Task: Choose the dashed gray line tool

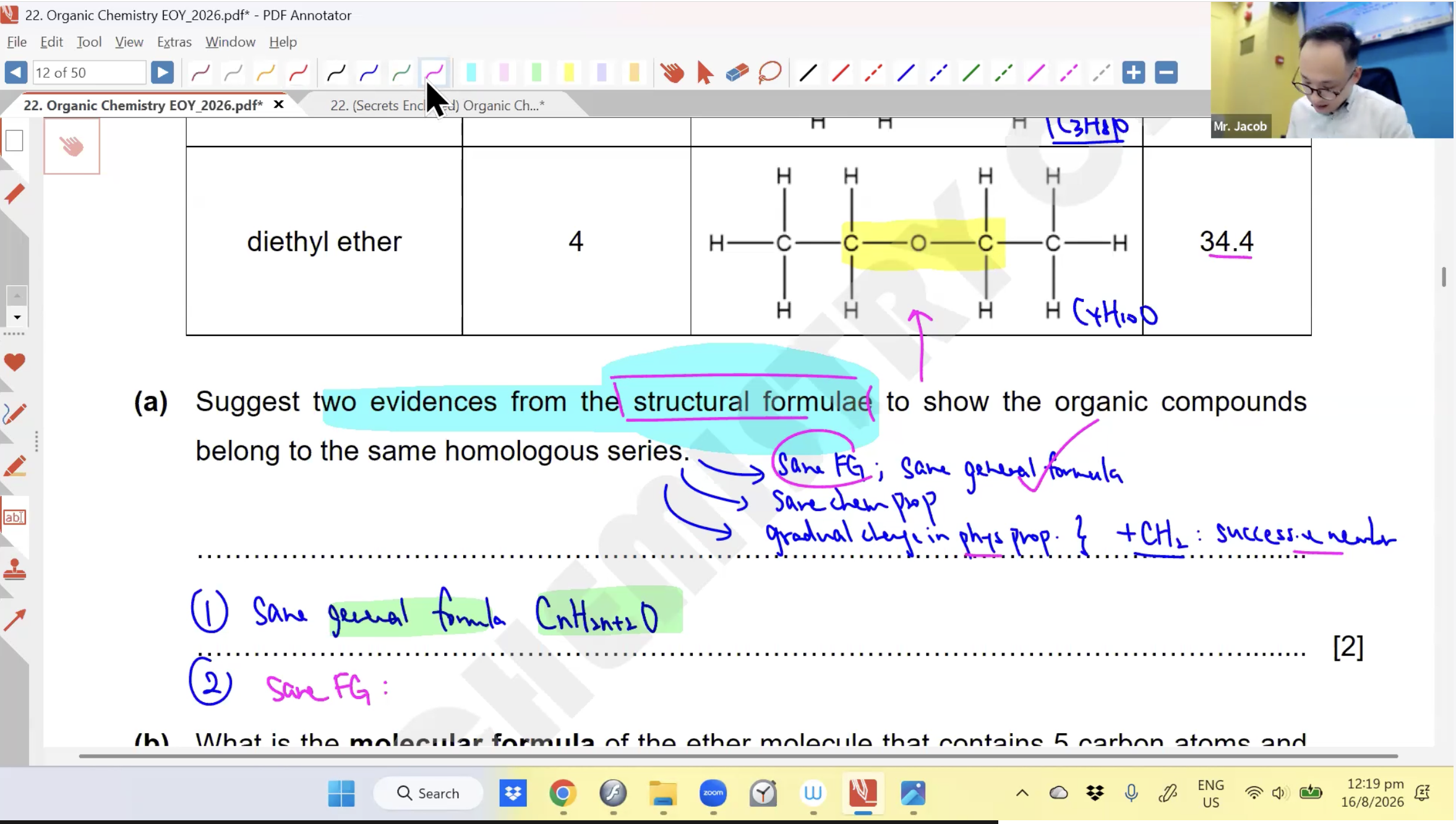Action: [x=1102, y=73]
